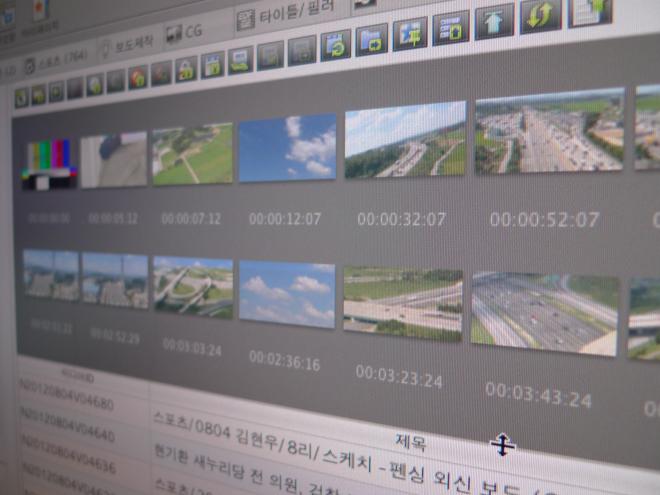Select the sky clouds thumbnail at 00:00:12:07

(x=287, y=148)
